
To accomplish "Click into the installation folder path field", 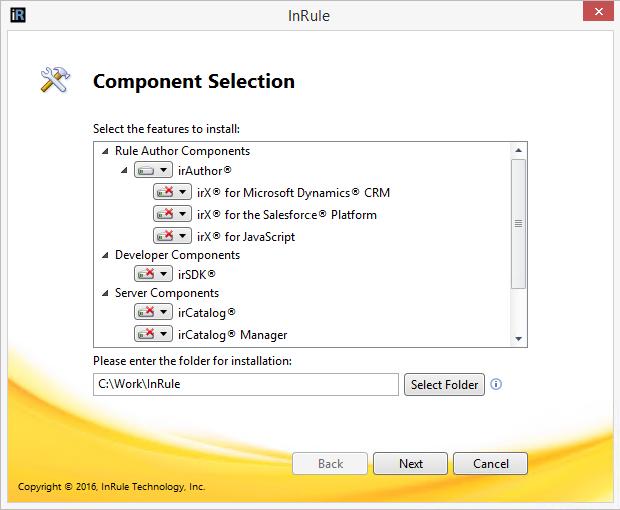I will (x=246, y=384).
